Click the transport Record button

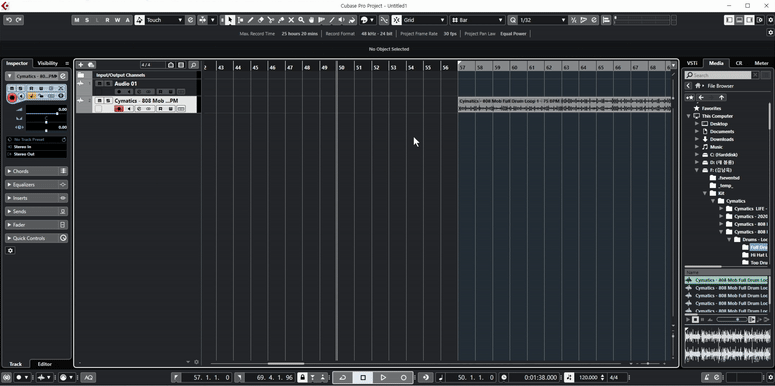(x=403, y=378)
